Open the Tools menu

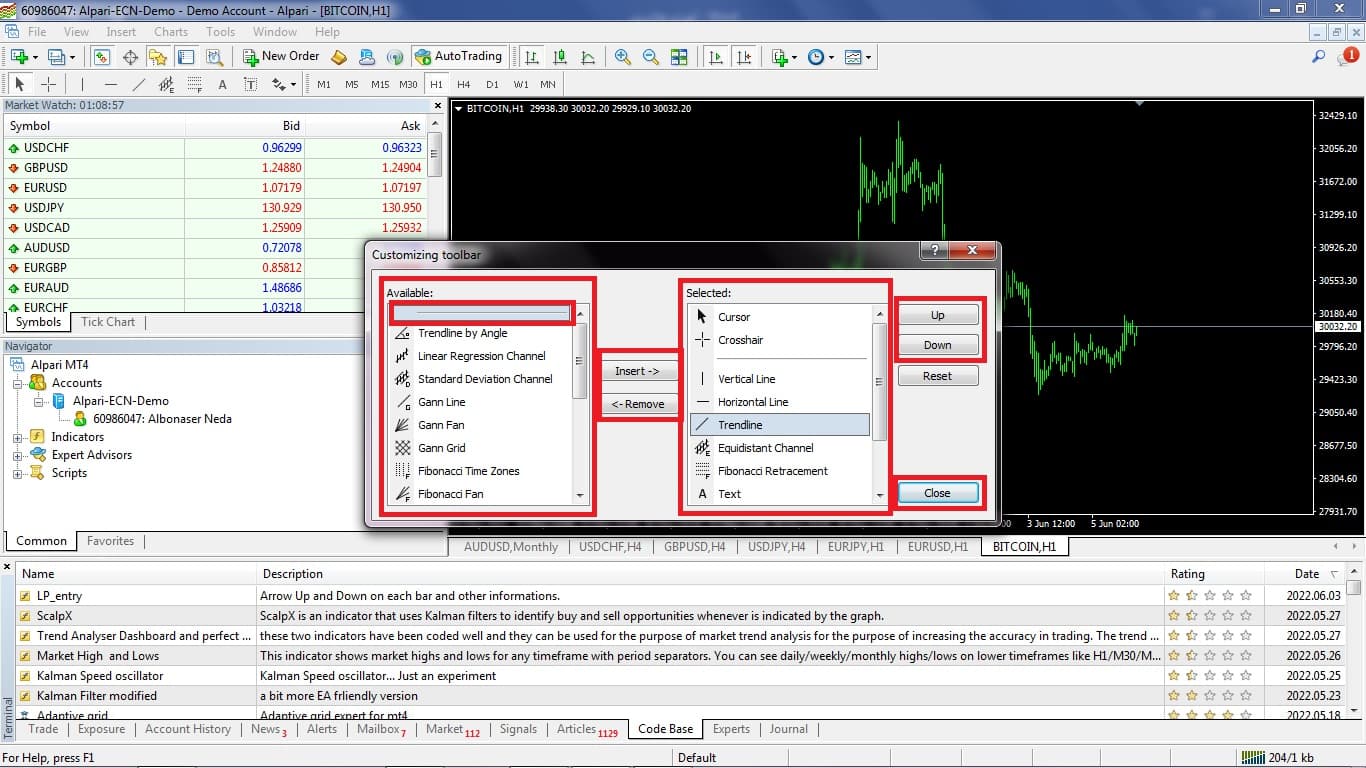point(220,31)
